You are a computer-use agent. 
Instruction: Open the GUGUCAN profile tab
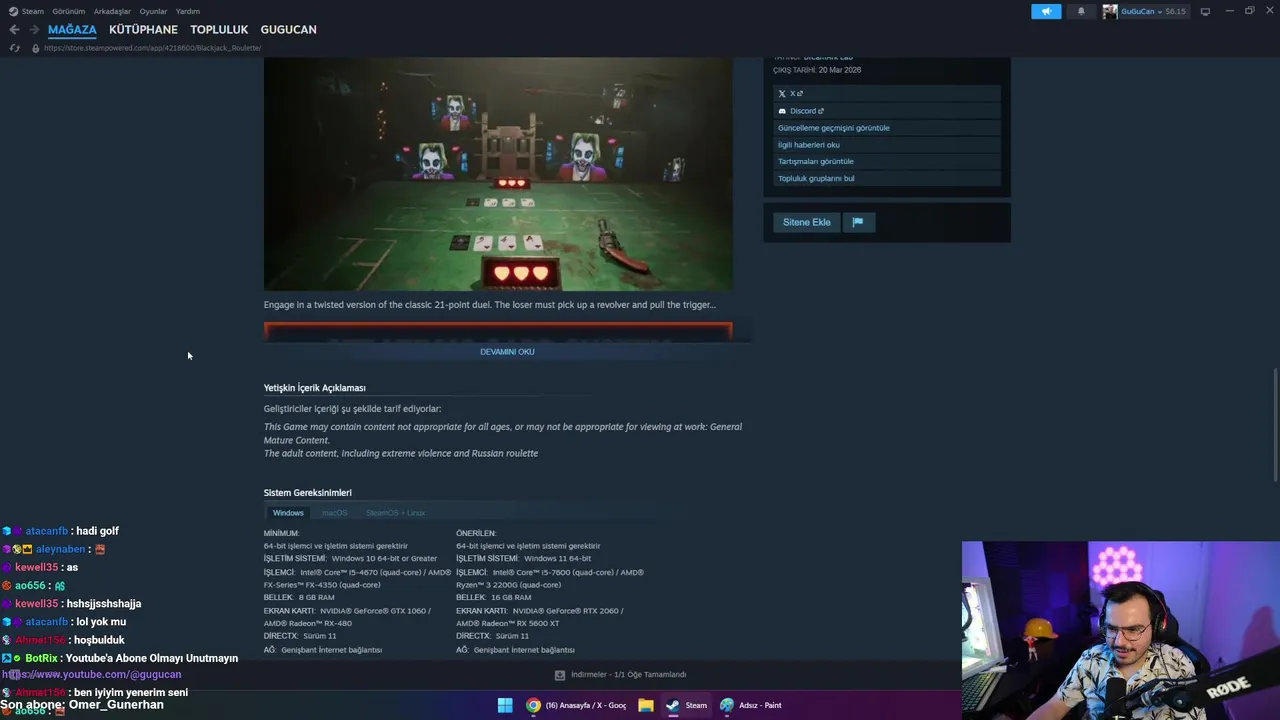[x=288, y=30]
